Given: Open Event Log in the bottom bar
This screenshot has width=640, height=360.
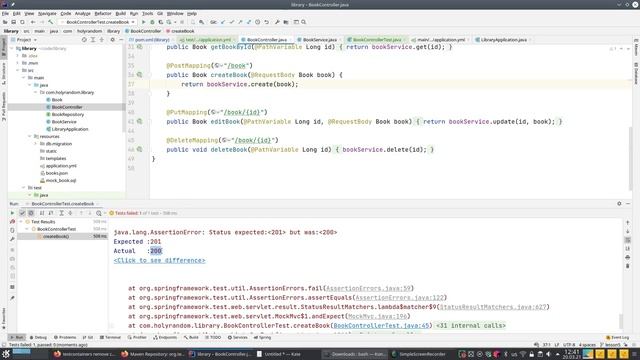Looking at the screenshot, I should point(618,338).
